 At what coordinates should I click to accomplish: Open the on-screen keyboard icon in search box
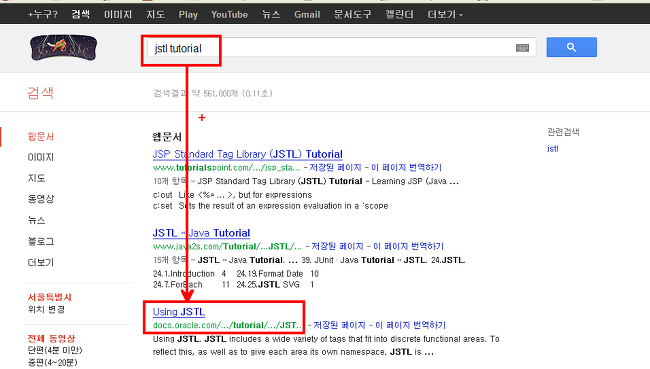(522, 48)
